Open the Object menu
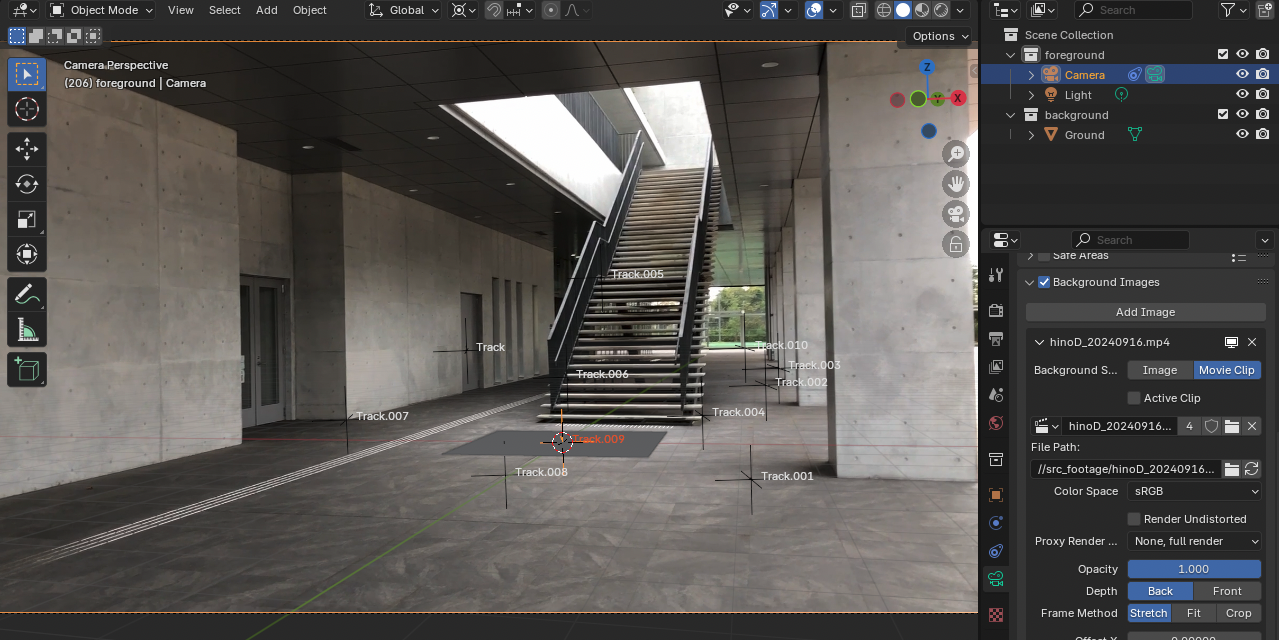Screen dimensions: 1279x640 click(310, 10)
